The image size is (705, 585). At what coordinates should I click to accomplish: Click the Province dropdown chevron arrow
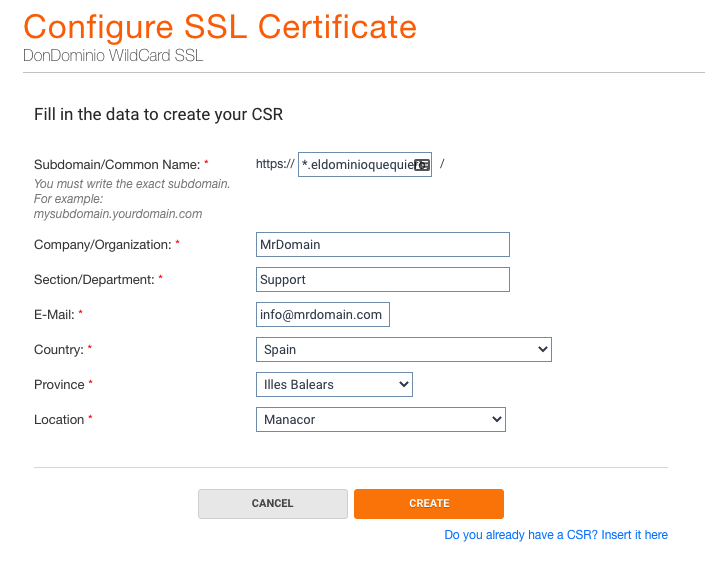tap(404, 384)
